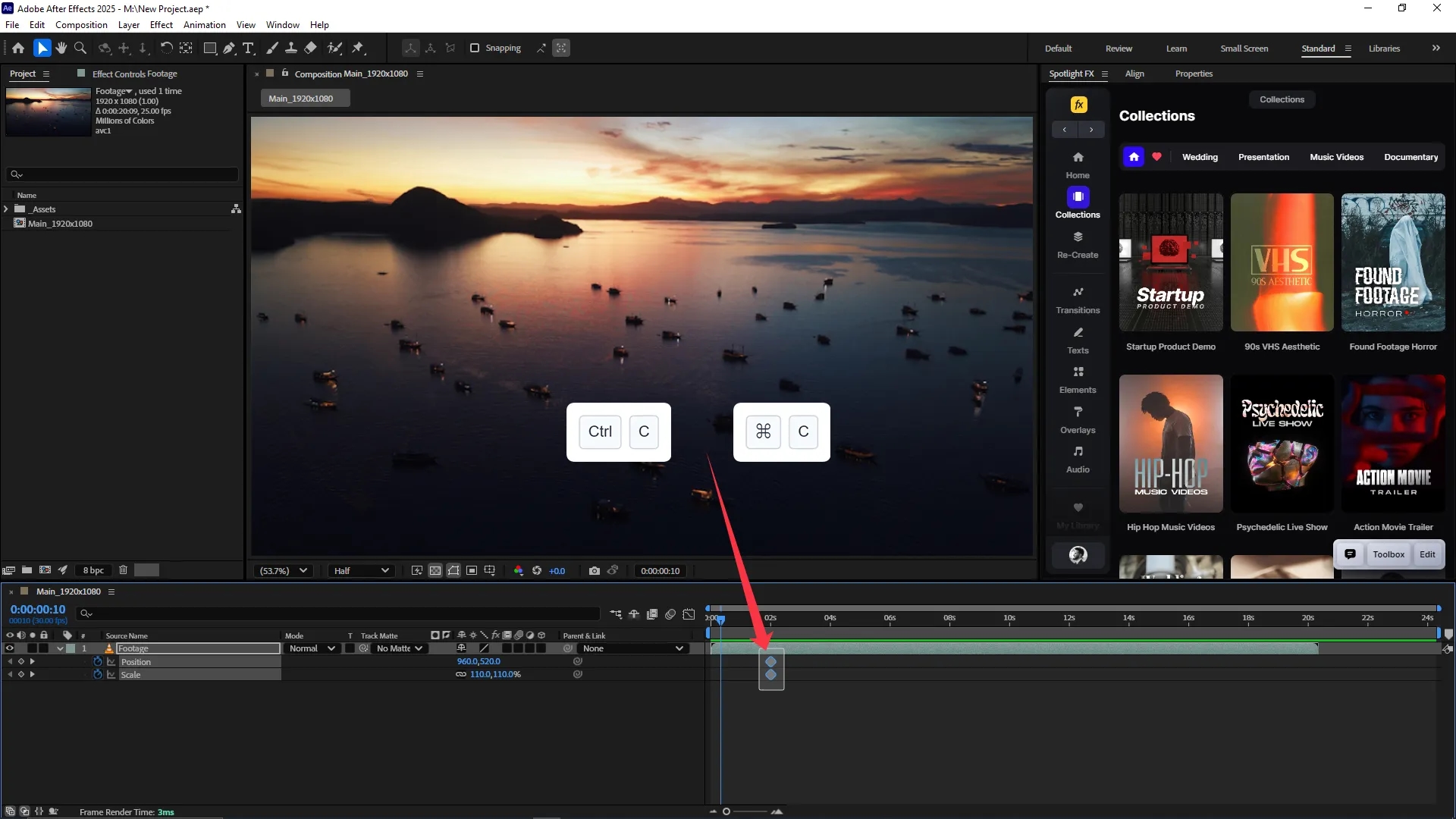The width and height of the screenshot is (1456, 819).
Task: Click the exposure +0.0 value
Action: tap(557, 571)
